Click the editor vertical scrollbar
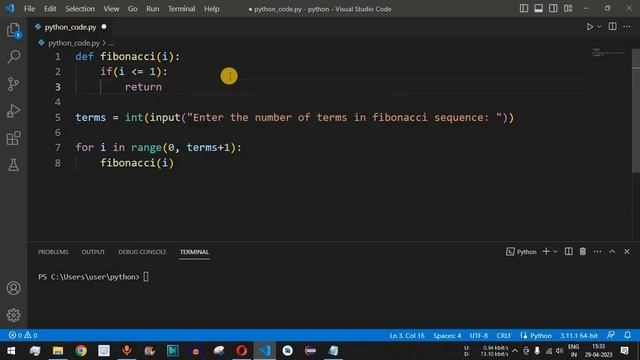The image size is (640, 360). click(x=636, y=110)
